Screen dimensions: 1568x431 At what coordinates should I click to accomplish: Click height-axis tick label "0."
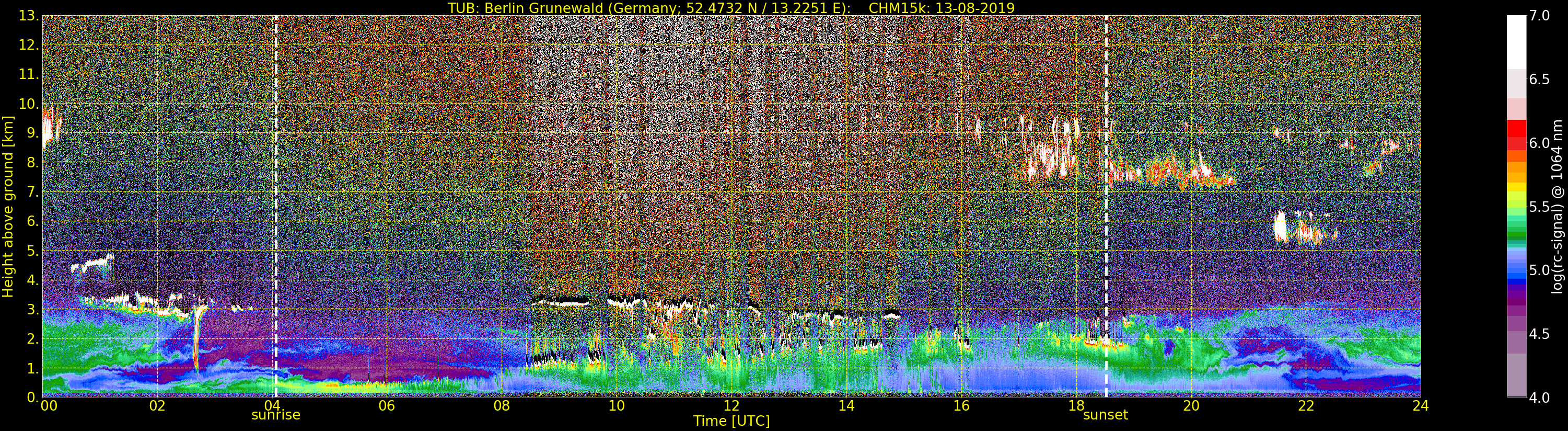(32, 398)
